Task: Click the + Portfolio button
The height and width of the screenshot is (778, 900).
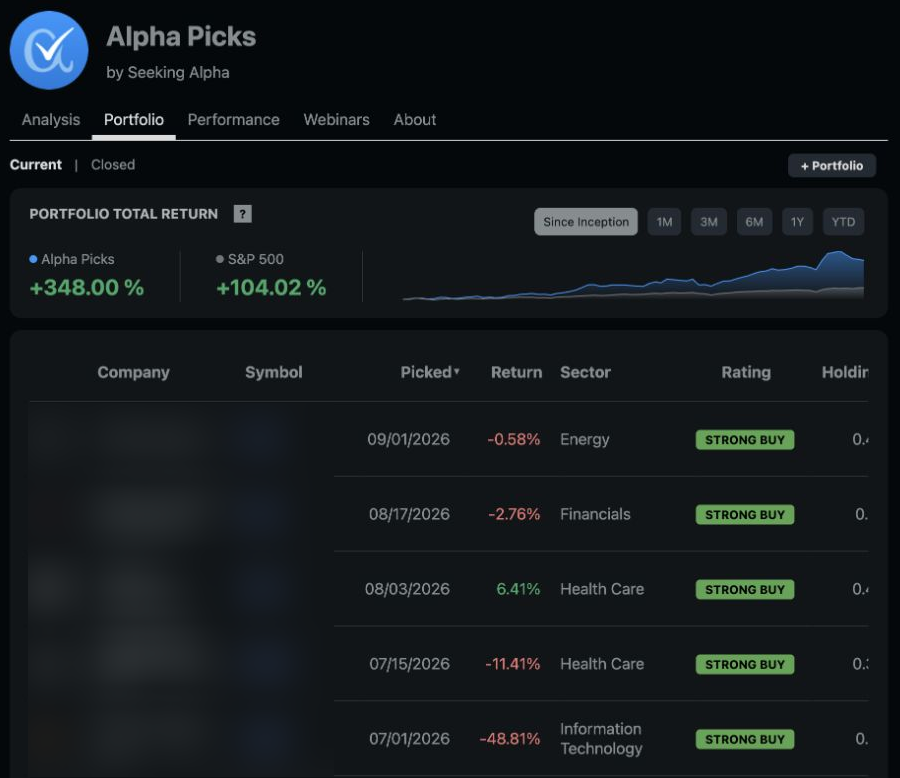Action: (x=832, y=165)
